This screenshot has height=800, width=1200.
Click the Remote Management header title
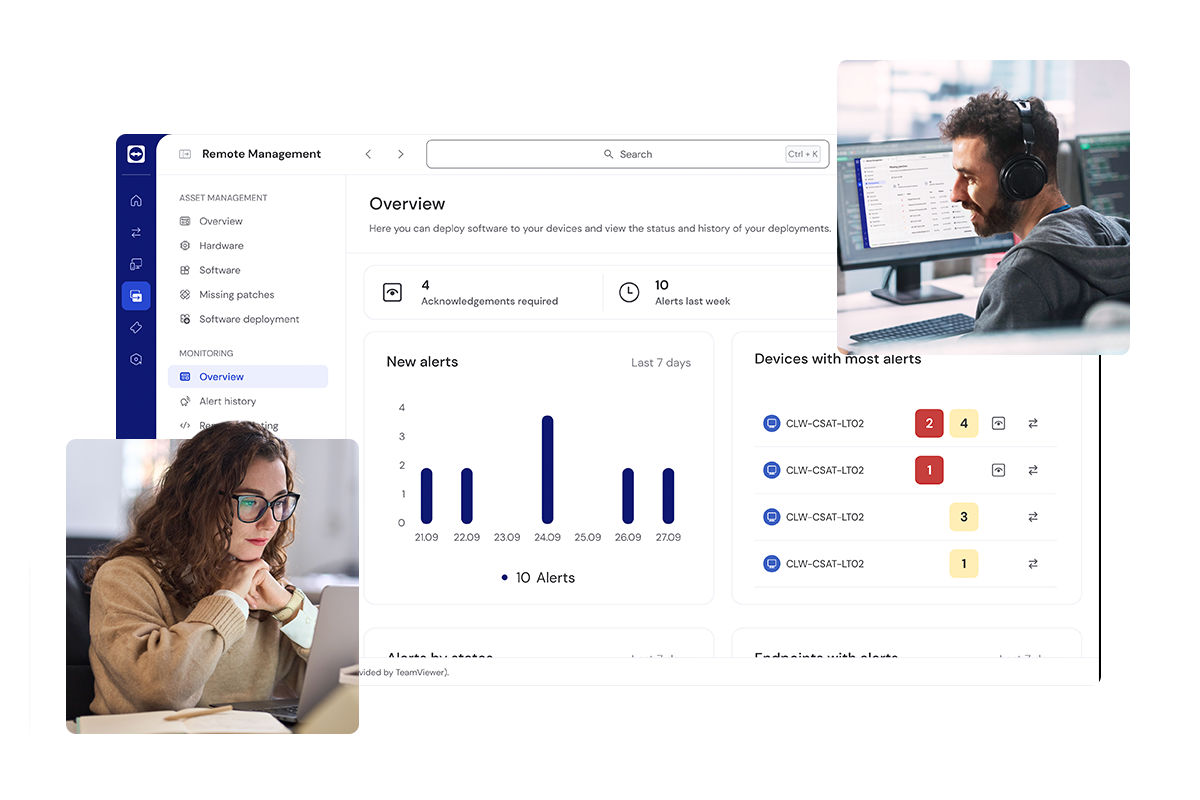click(x=262, y=154)
